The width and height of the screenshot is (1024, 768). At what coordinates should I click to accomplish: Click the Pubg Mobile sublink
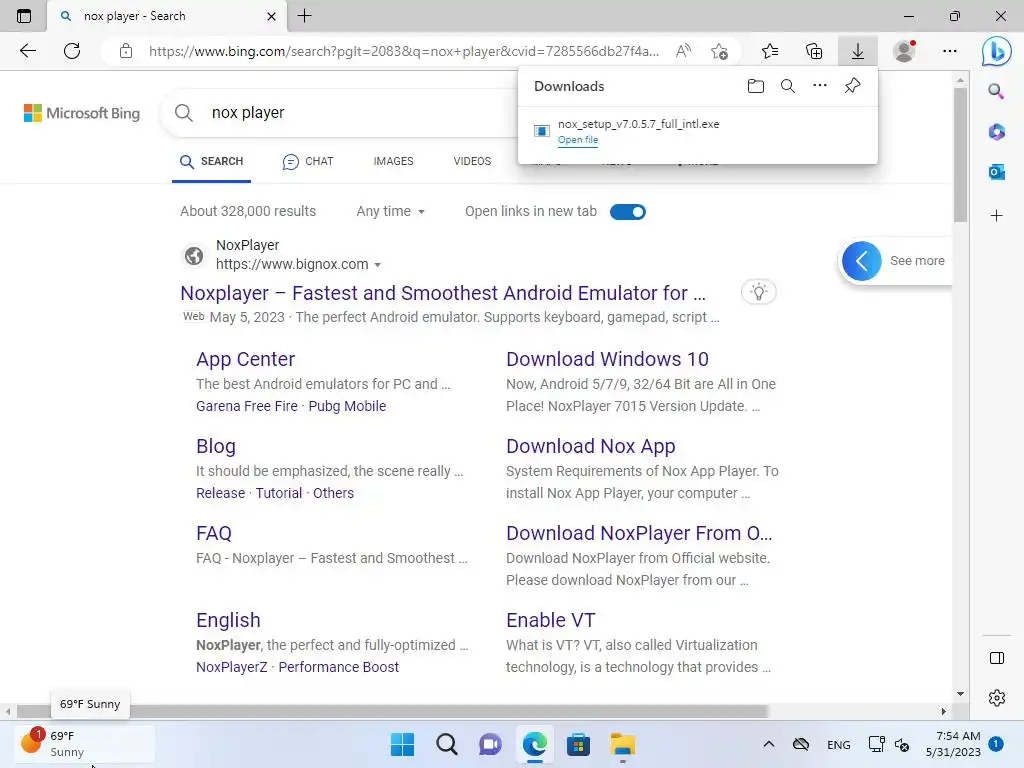click(347, 406)
